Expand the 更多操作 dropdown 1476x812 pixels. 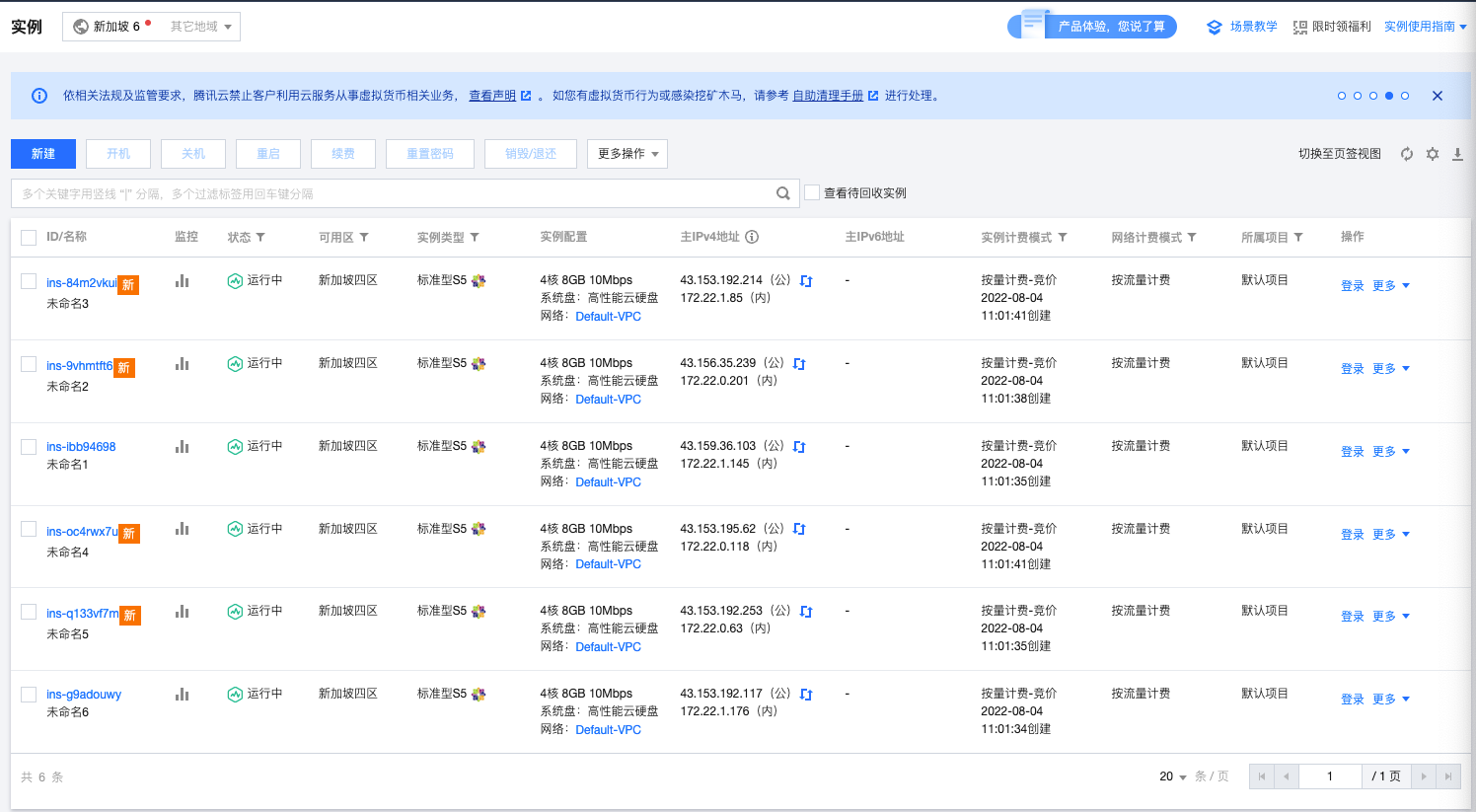tap(627, 154)
